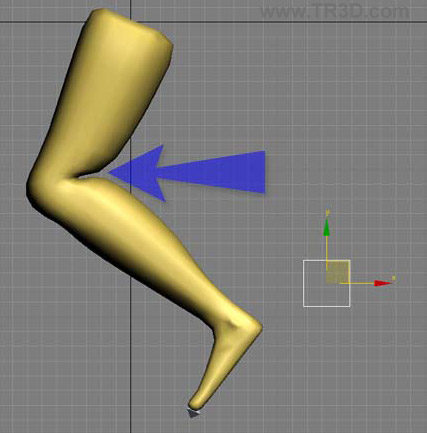Image resolution: width=427 pixels, height=433 pixels.
Task: Select the small gray helper at foot tip
Action: (193, 413)
